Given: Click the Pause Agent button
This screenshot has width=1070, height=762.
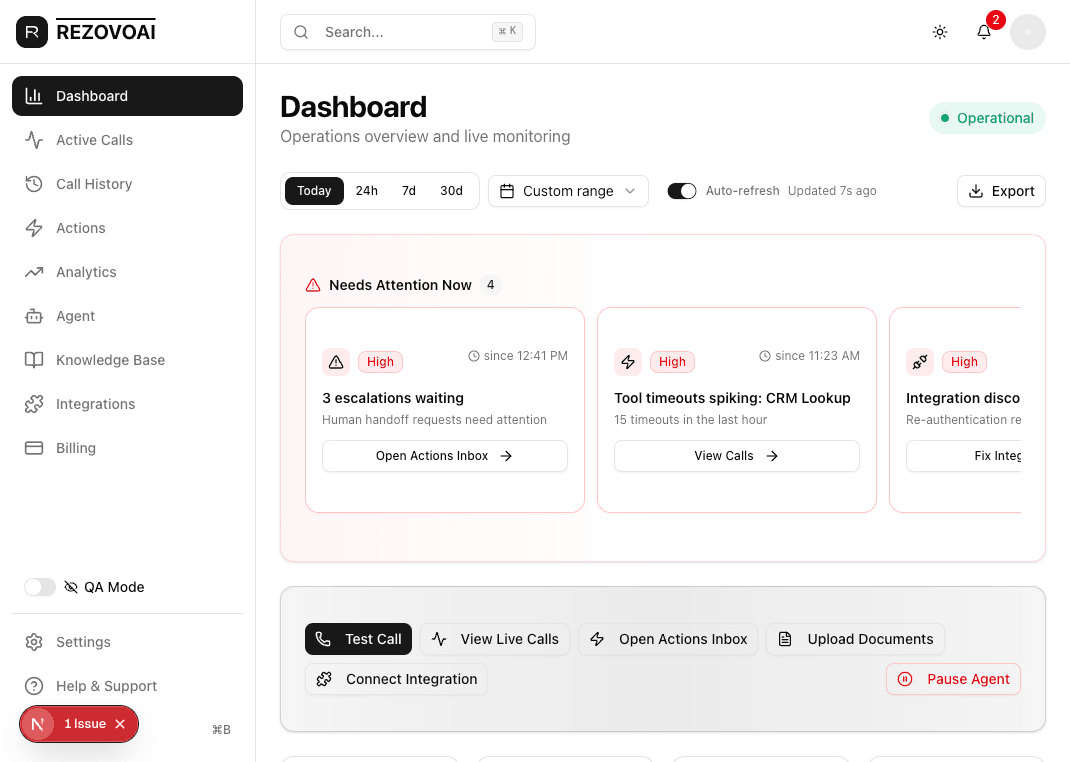Looking at the screenshot, I should pyautogui.click(x=953, y=679).
